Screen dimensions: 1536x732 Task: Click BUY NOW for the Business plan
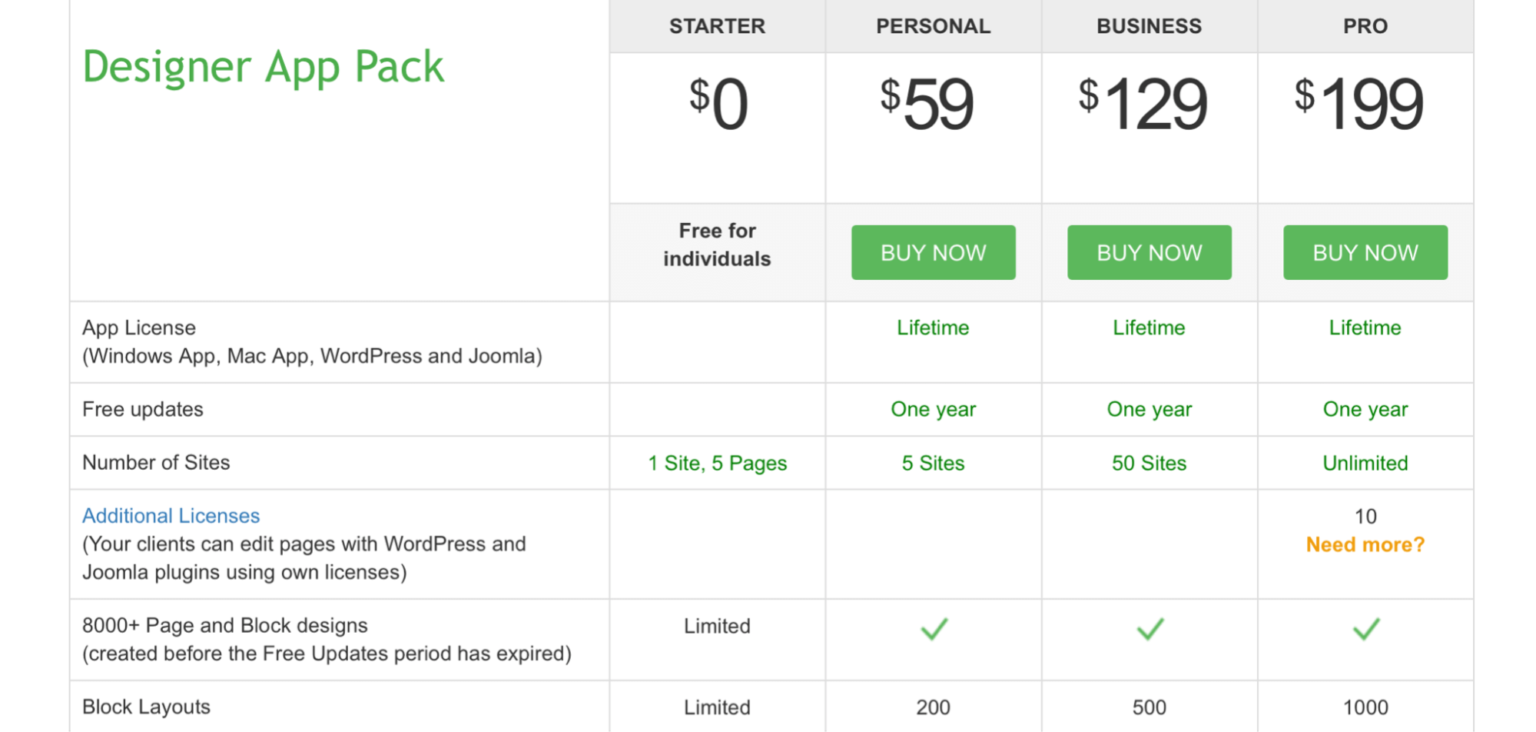pyautogui.click(x=1149, y=252)
